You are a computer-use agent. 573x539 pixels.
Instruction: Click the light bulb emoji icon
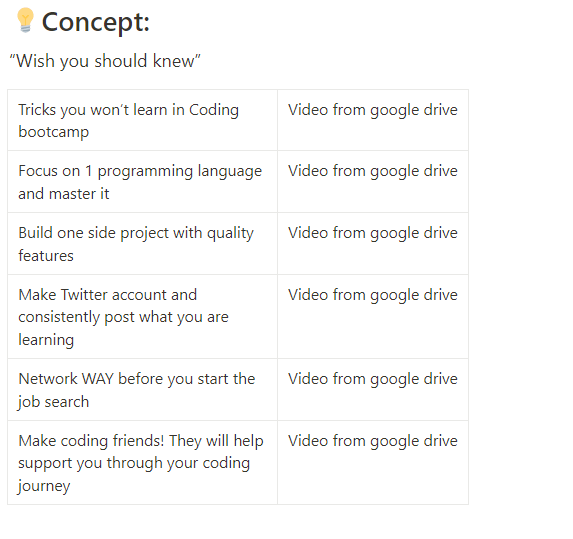point(25,20)
